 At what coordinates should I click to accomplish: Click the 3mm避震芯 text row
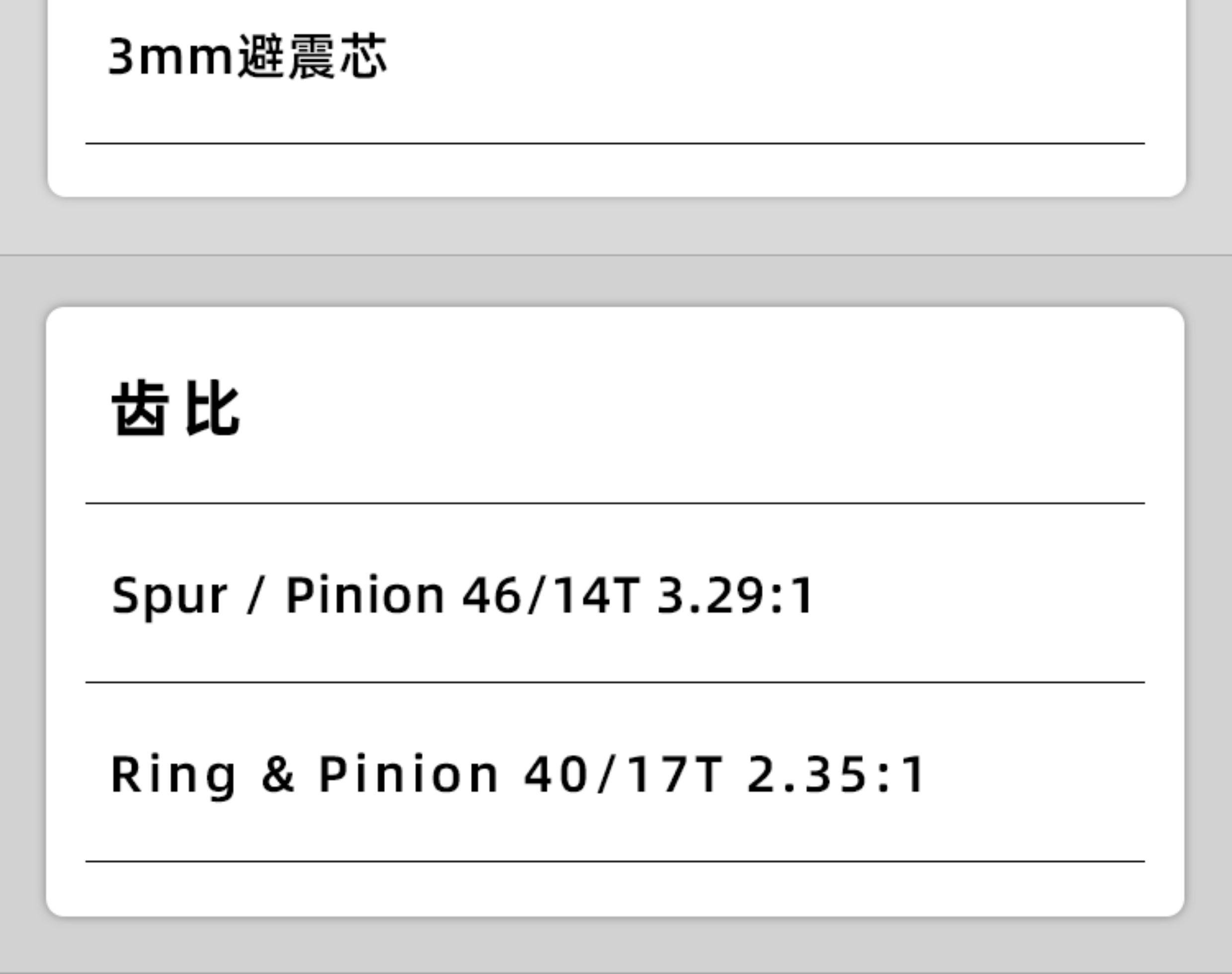[247, 57]
